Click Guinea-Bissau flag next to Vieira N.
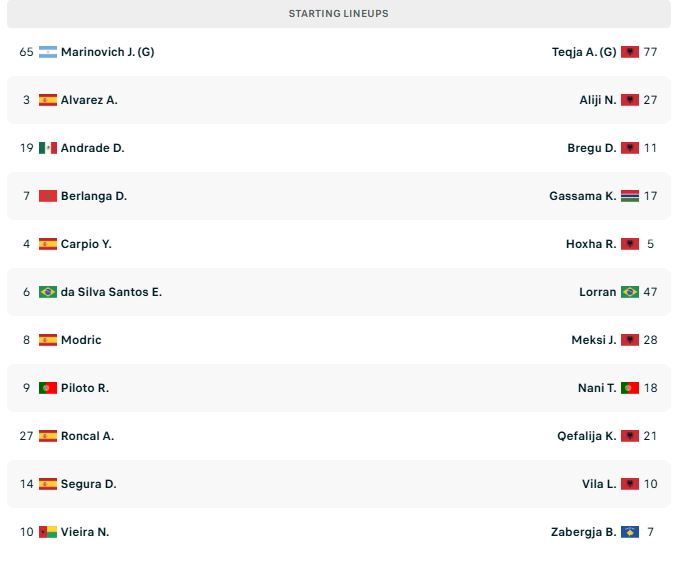 (x=48, y=532)
